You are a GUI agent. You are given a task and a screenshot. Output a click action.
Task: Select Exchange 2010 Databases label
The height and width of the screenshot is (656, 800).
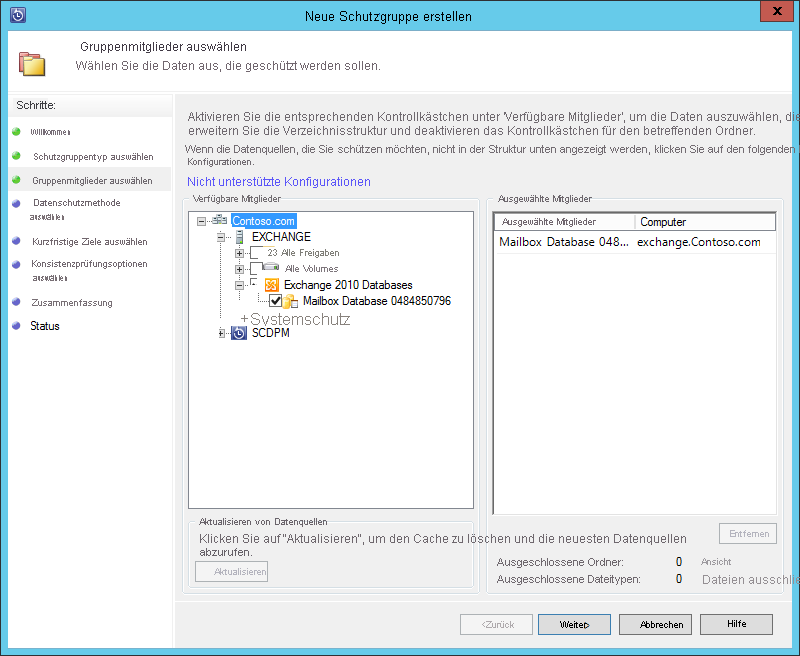[x=348, y=285]
